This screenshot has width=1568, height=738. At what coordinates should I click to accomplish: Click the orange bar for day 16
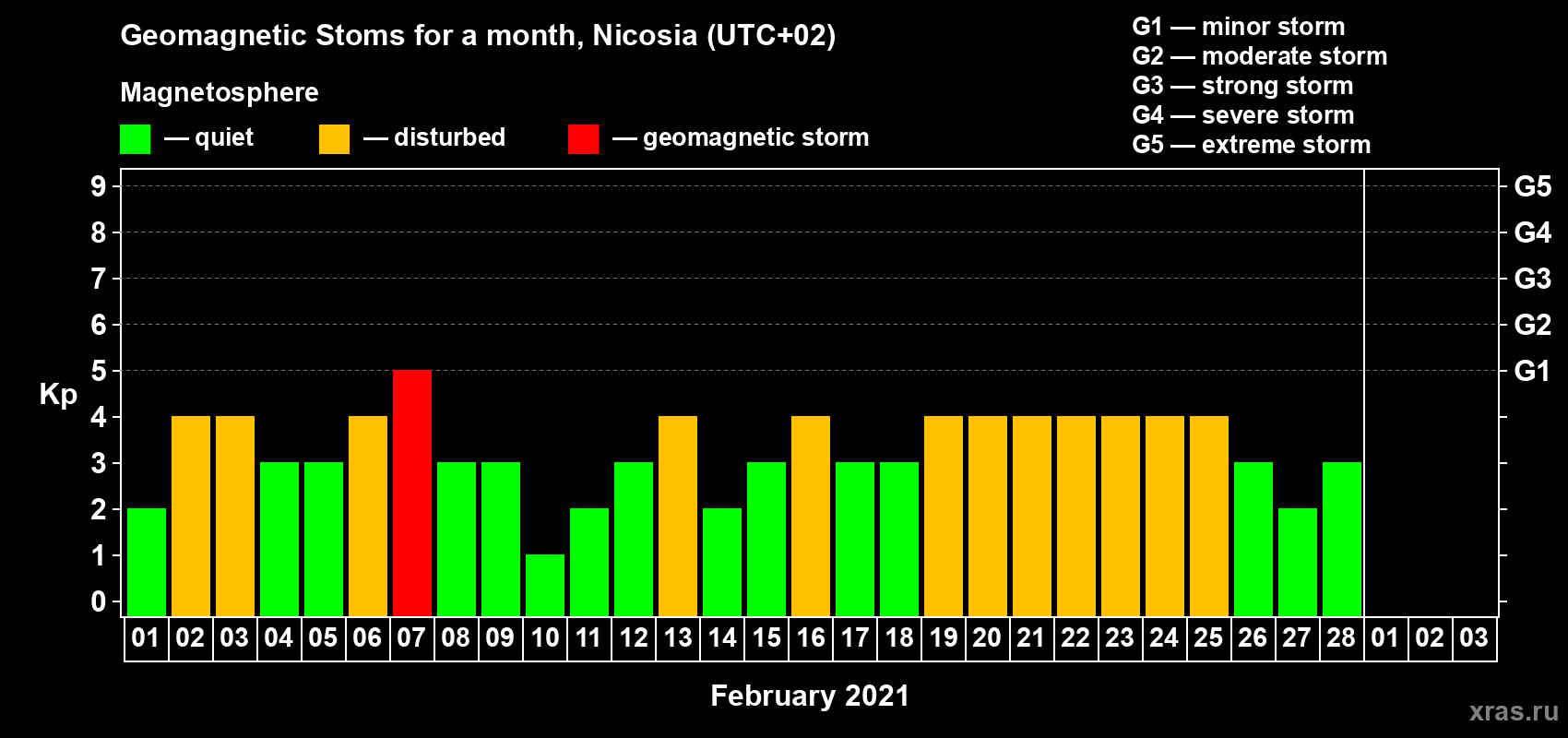(x=811, y=516)
